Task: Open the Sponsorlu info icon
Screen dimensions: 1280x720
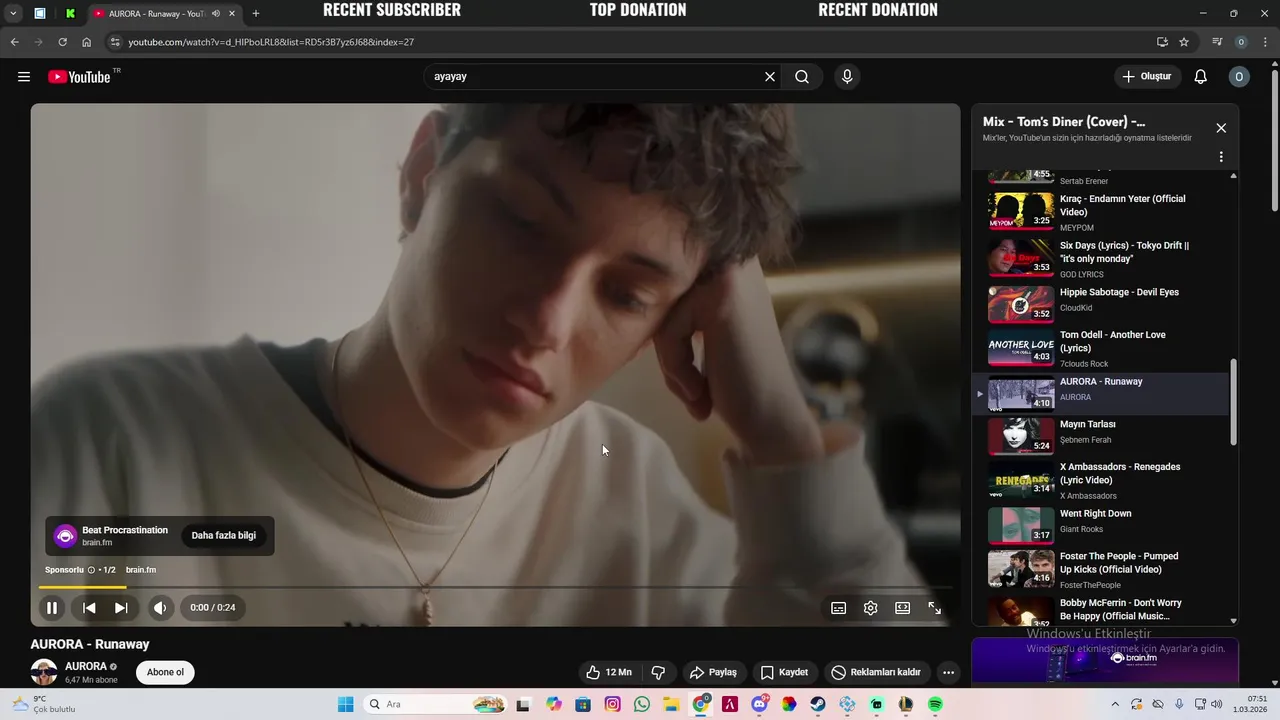Action: (91, 570)
